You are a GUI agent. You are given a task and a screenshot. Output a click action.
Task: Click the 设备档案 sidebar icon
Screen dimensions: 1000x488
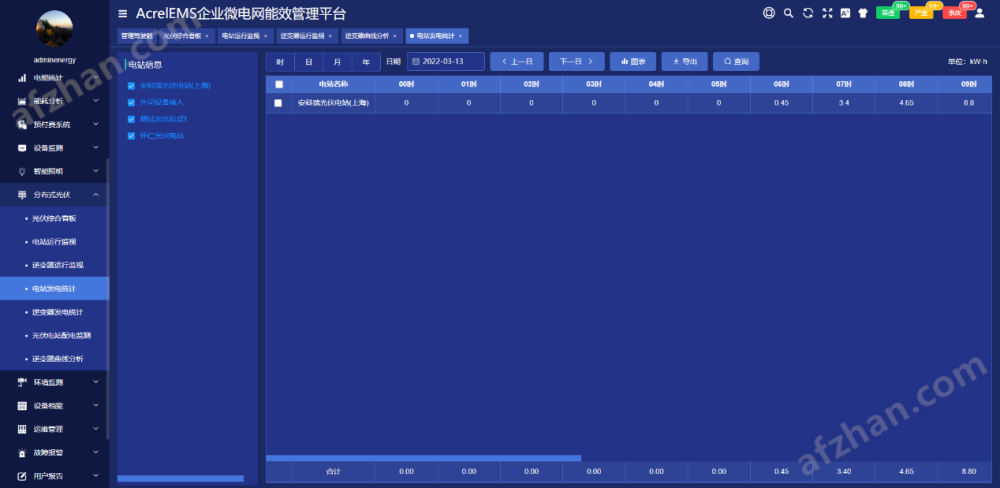(x=22, y=406)
